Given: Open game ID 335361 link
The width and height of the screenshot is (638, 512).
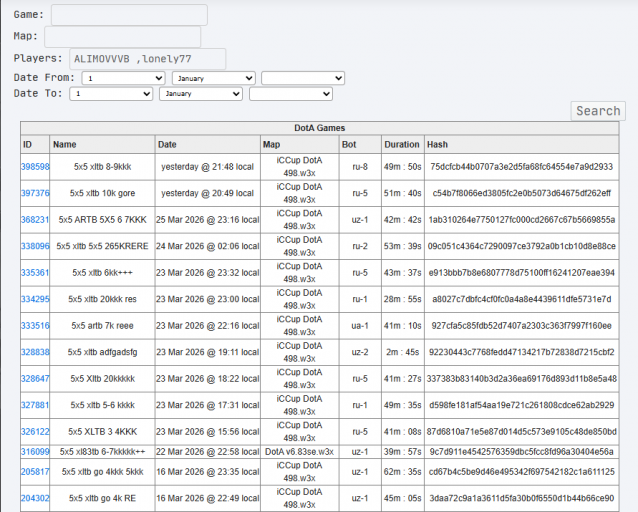Looking at the screenshot, I should click(x=35, y=273).
